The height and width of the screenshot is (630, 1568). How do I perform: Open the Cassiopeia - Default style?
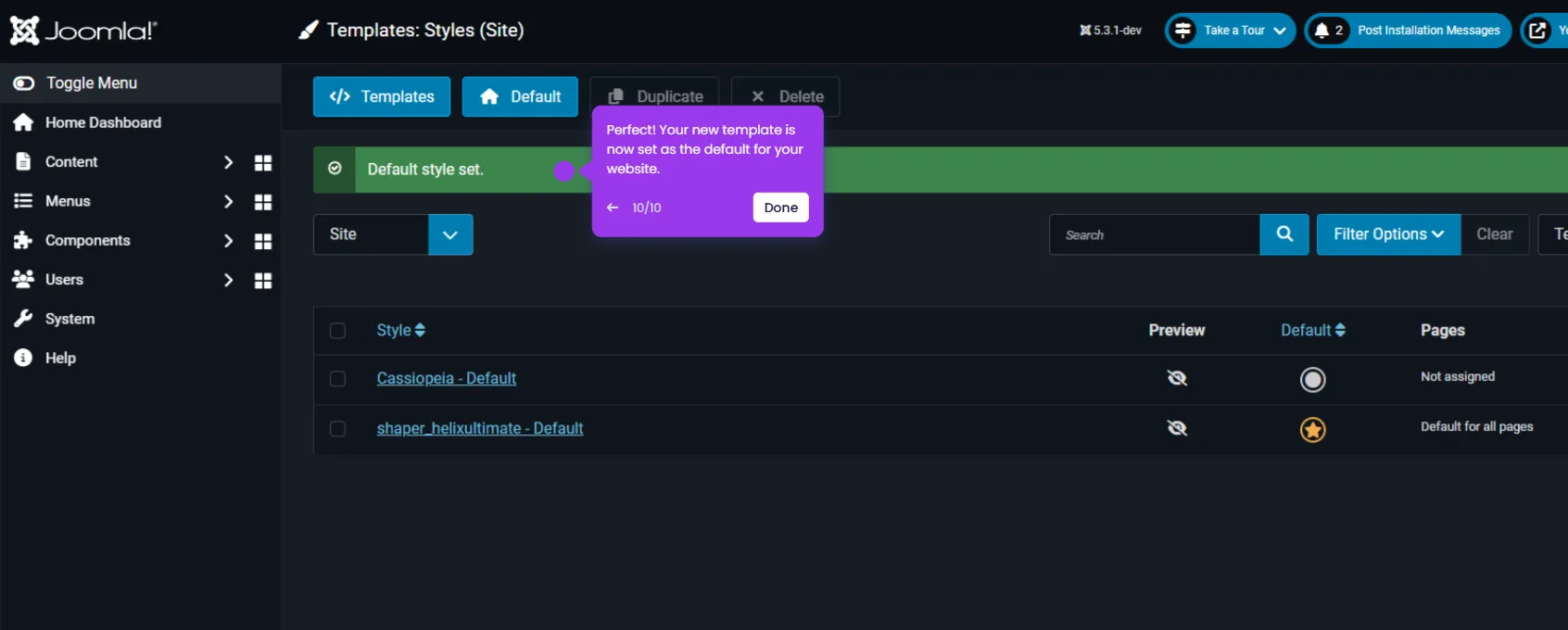pyautogui.click(x=447, y=378)
